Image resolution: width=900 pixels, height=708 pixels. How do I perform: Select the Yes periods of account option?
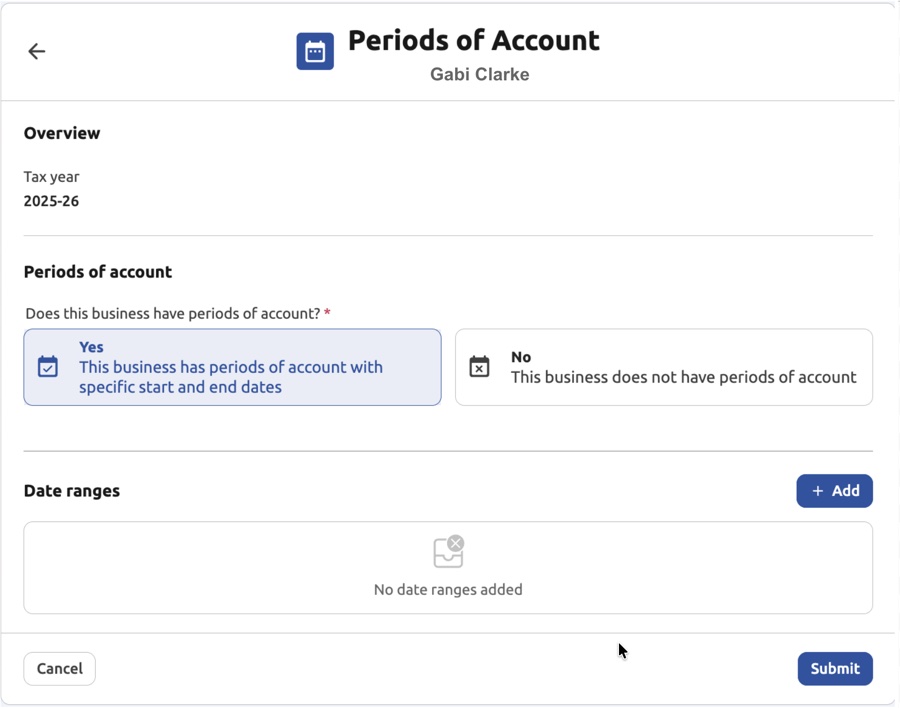[232, 366]
